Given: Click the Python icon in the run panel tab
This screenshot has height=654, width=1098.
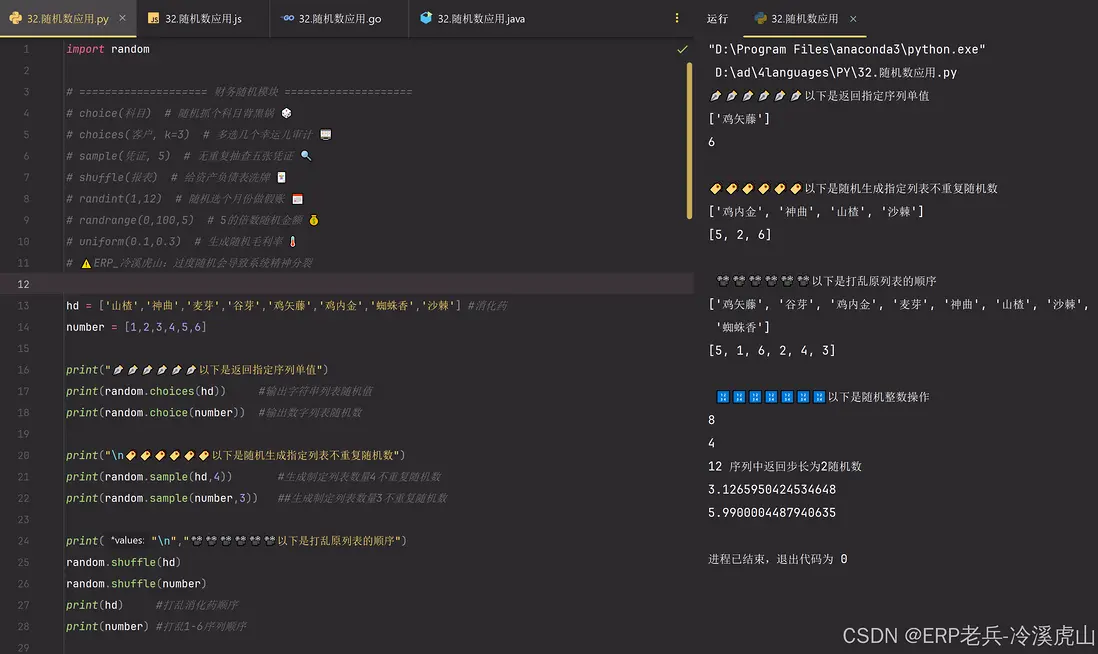Looking at the screenshot, I should [760, 19].
